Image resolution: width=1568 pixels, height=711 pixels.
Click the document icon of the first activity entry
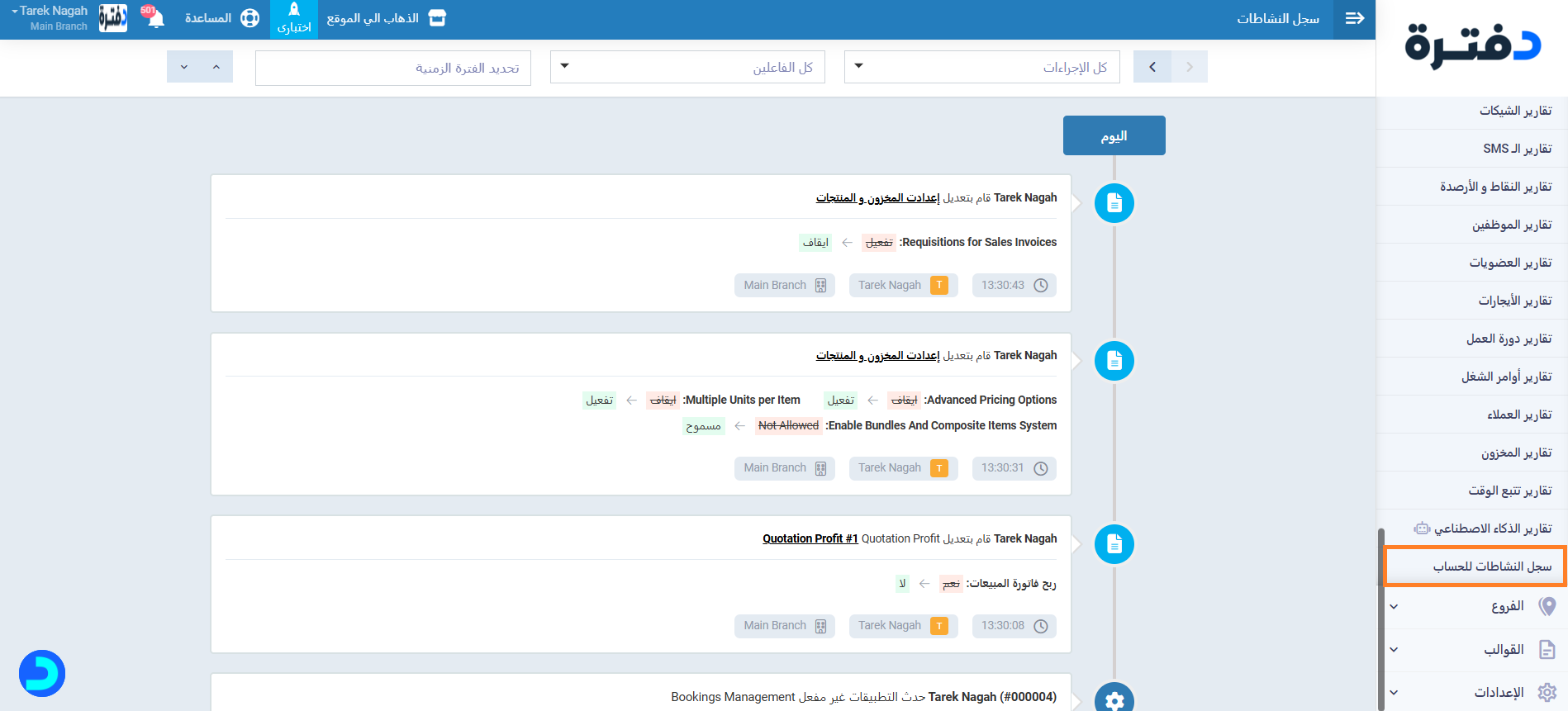(1114, 203)
